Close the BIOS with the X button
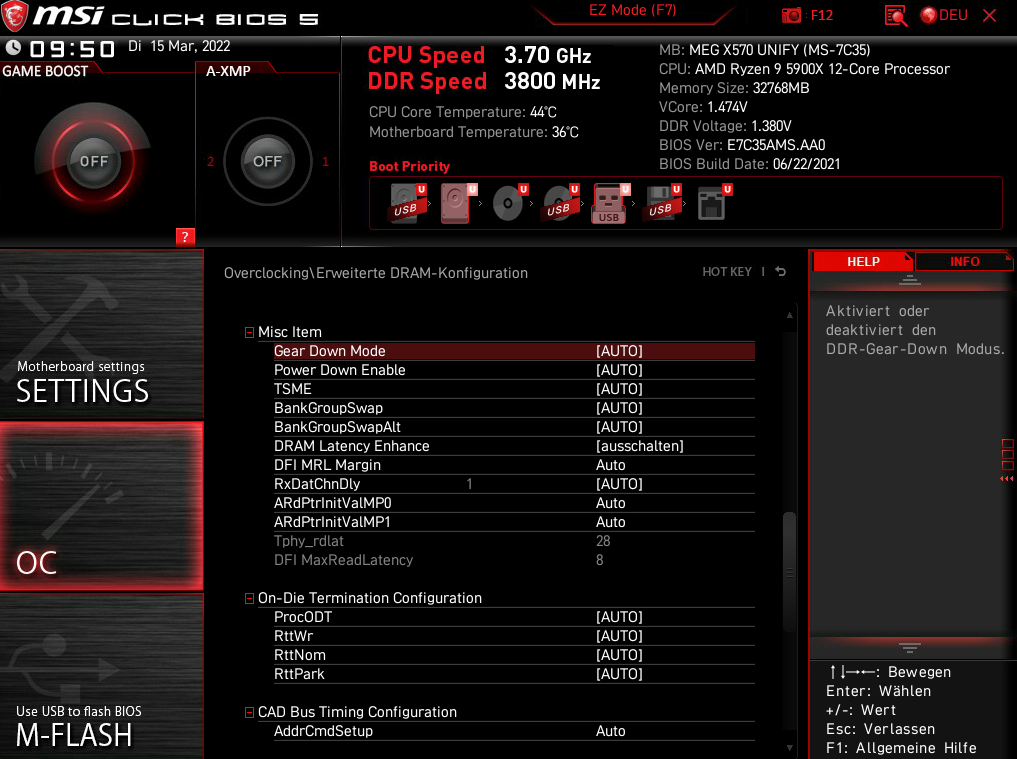The height and width of the screenshot is (759, 1017). [990, 15]
